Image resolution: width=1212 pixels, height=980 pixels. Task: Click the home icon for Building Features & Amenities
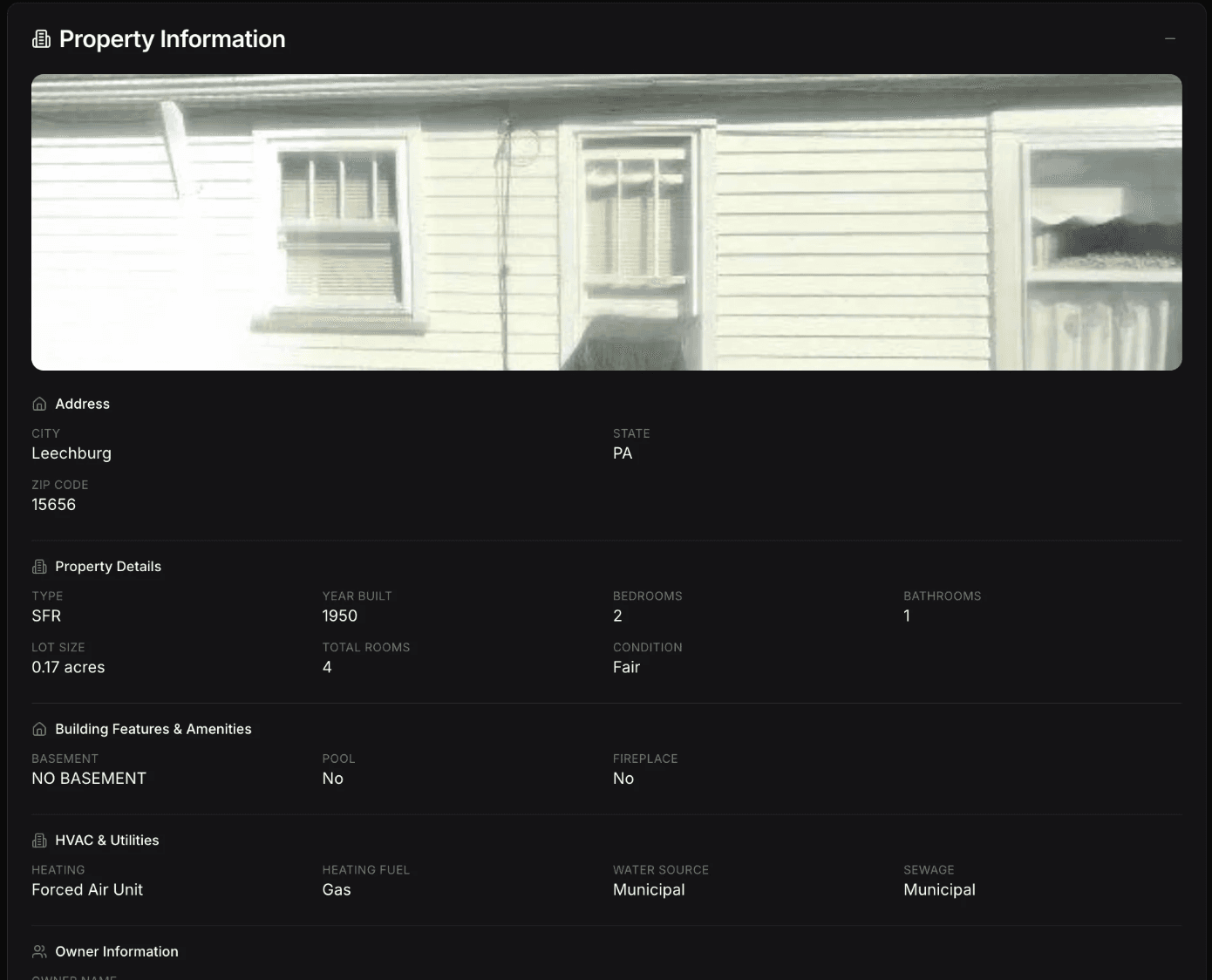pos(39,728)
